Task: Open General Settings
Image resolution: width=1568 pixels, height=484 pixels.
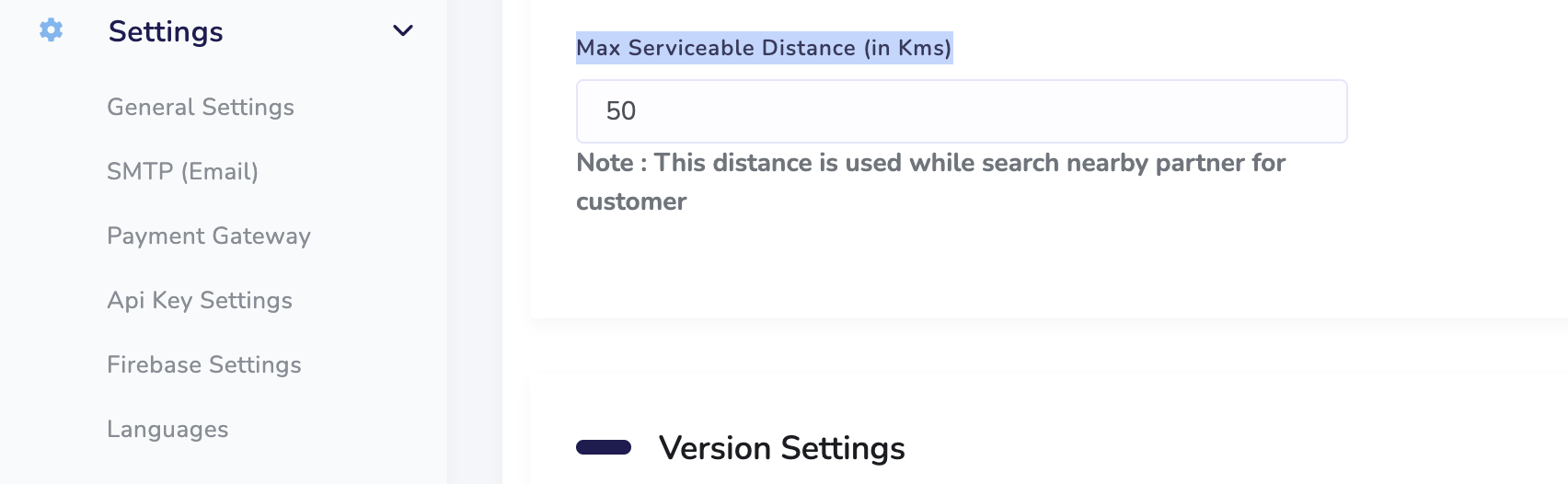Action: [x=201, y=107]
